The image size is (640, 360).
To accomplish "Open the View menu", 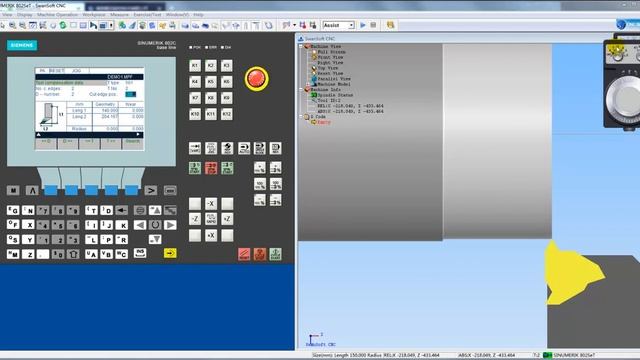I will click(7, 15).
